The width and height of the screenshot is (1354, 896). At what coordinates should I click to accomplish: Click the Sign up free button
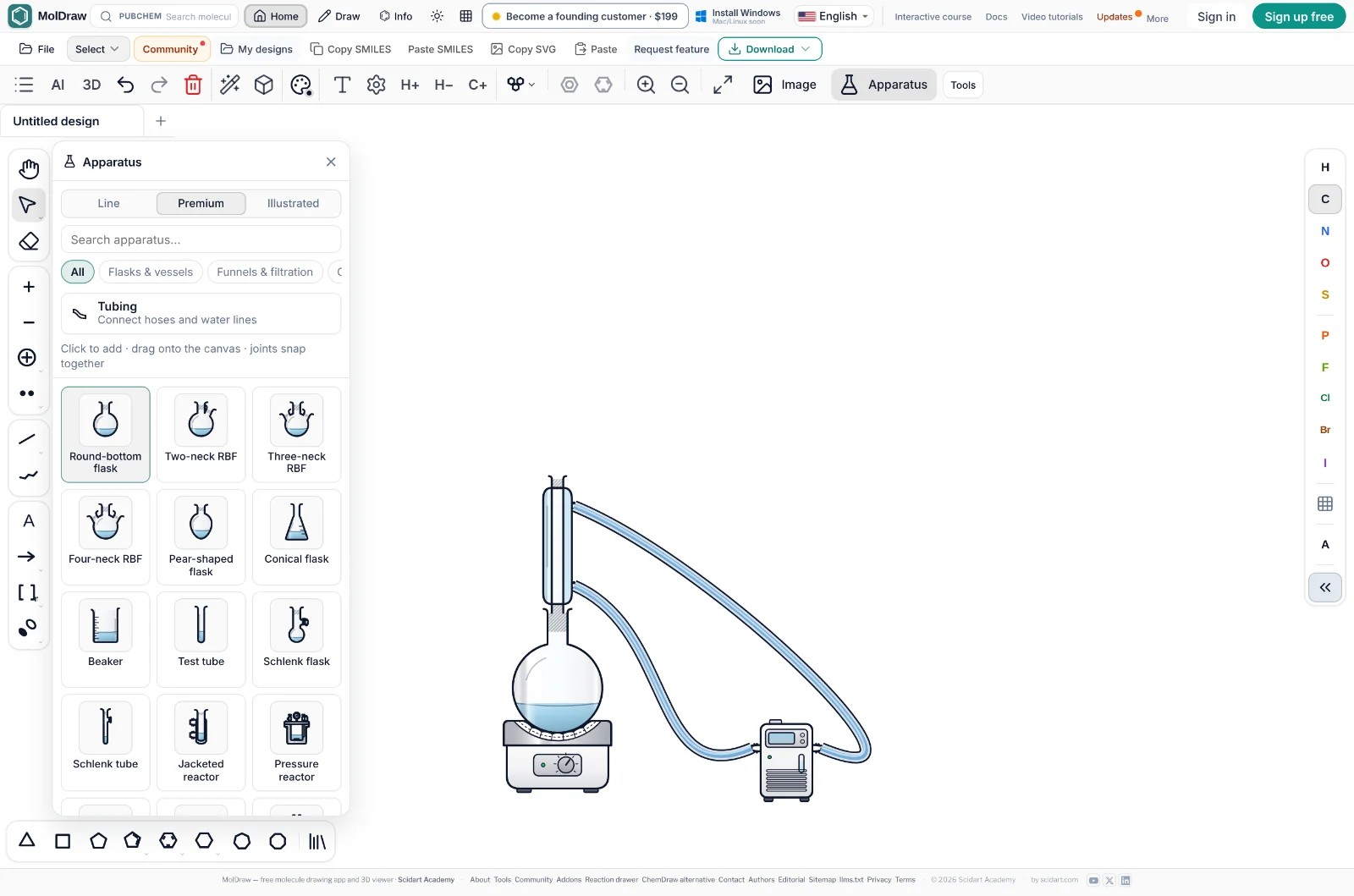click(1299, 16)
